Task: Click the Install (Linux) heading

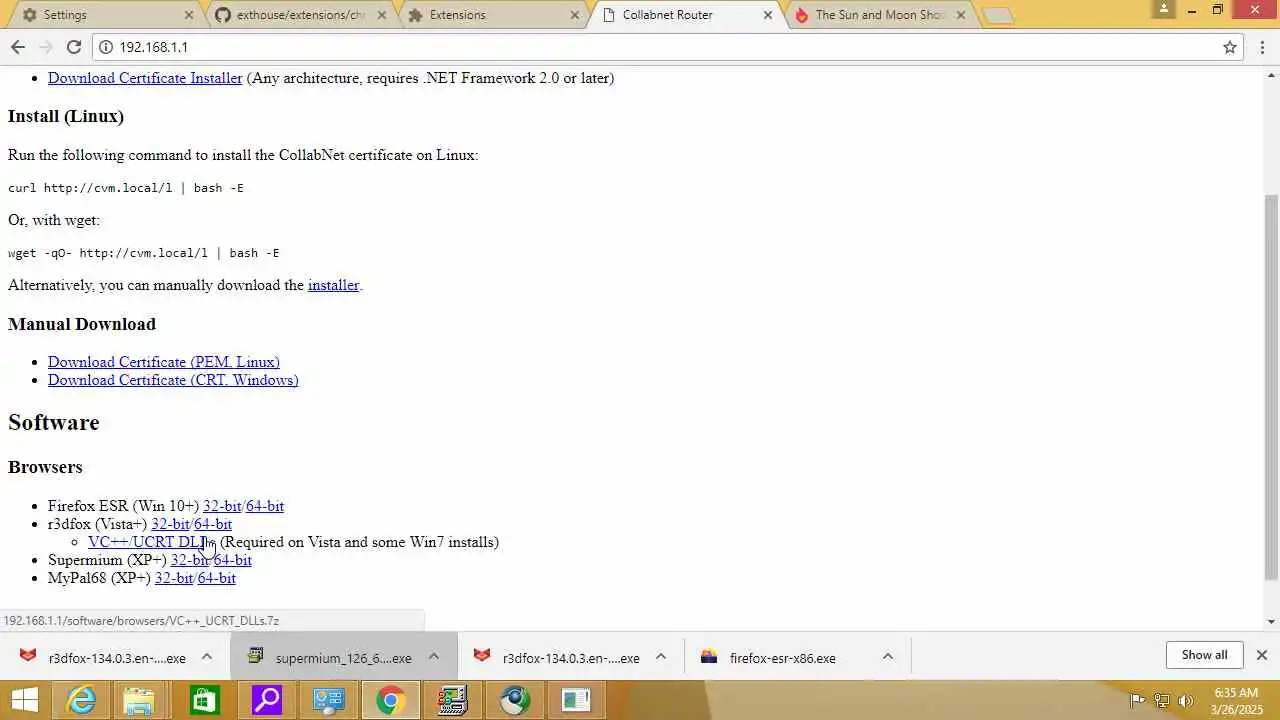Action: (x=66, y=116)
